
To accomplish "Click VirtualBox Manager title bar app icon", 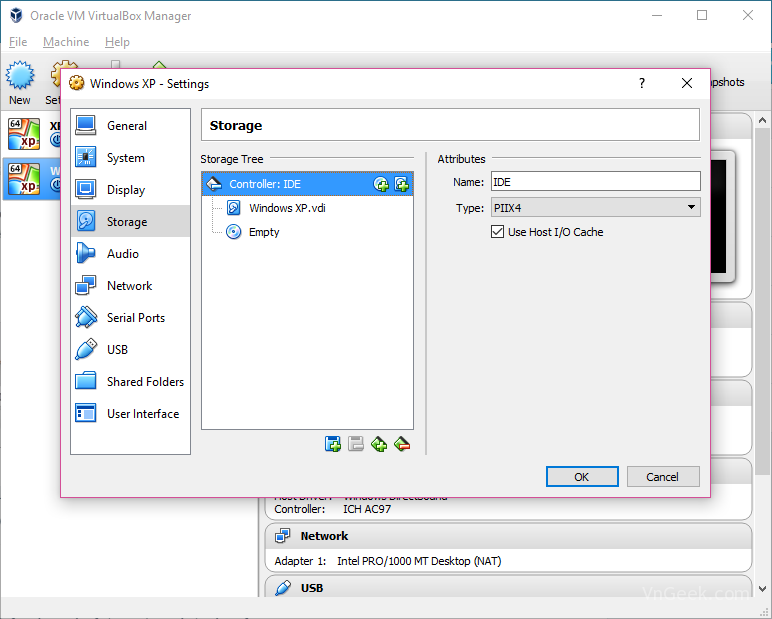I will point(16,15).
